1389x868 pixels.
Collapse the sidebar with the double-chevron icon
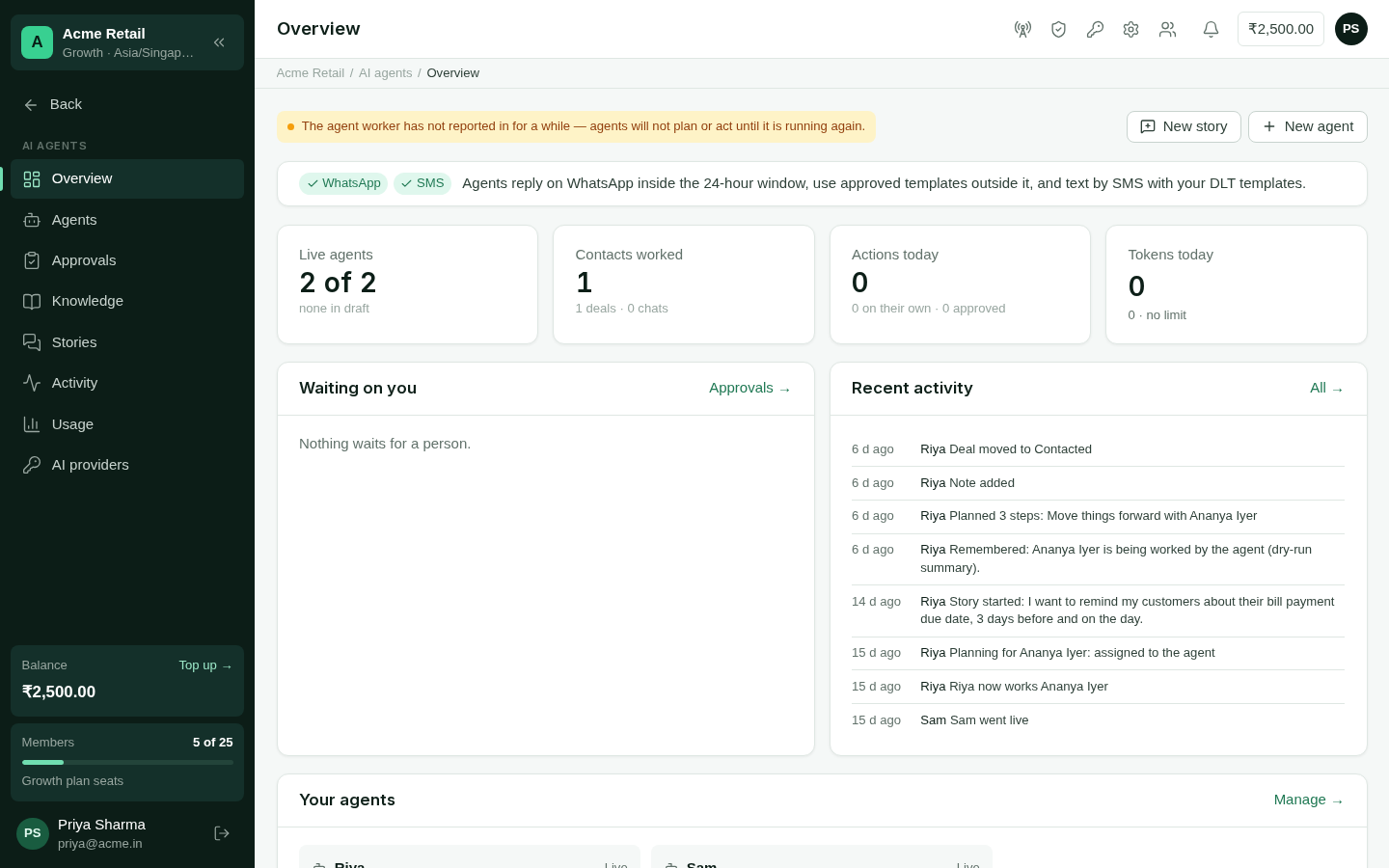[x=219, y=42]
